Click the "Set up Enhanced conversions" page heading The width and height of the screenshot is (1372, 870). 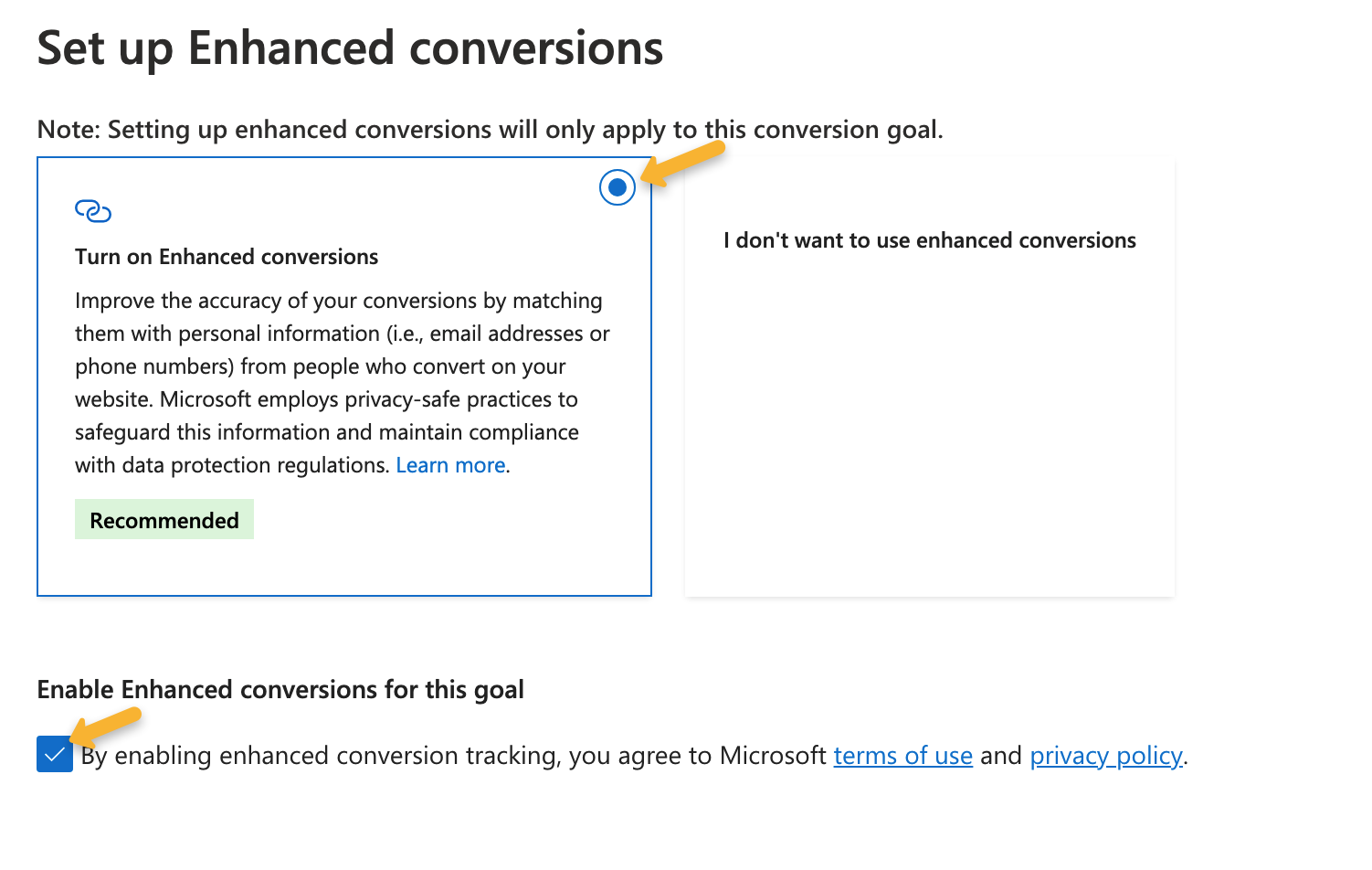[350, 48]
